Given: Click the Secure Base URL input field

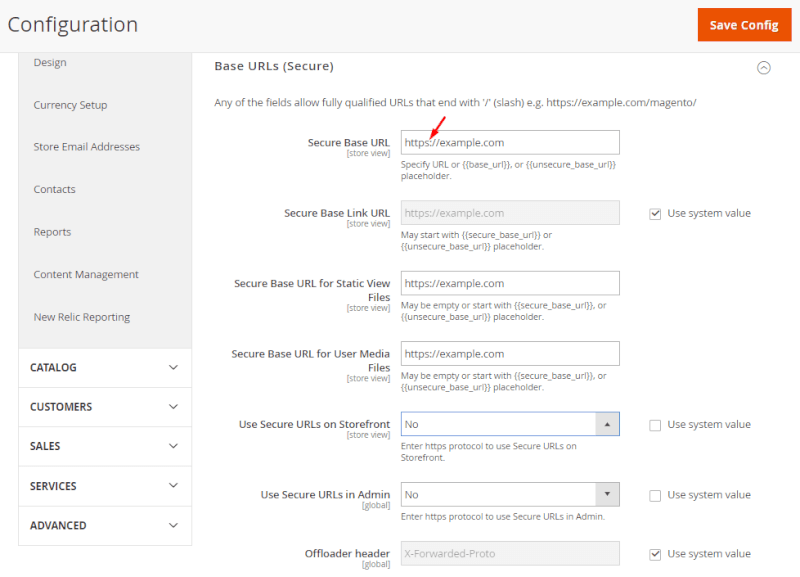Looking at the screenshot, I should click(x=510, y=142).
